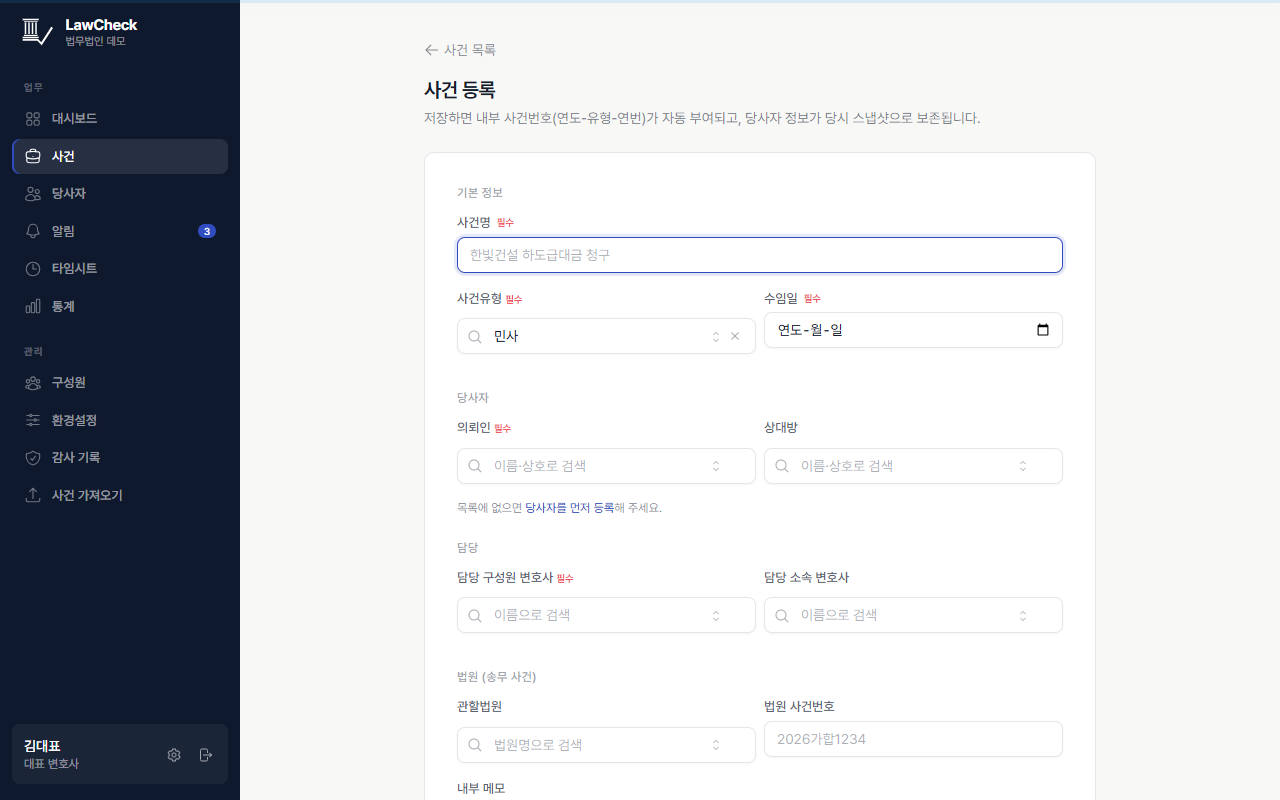1280x800 pixels.
Task: Expand the 상대방 dropdown chevron
Action: (x=1023, y=466)
